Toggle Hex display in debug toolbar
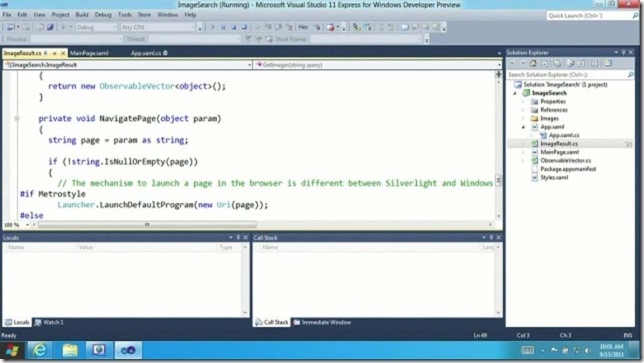The width and height of the screenshot is (644, 363). pyautogui.click(x=303, y=27)
